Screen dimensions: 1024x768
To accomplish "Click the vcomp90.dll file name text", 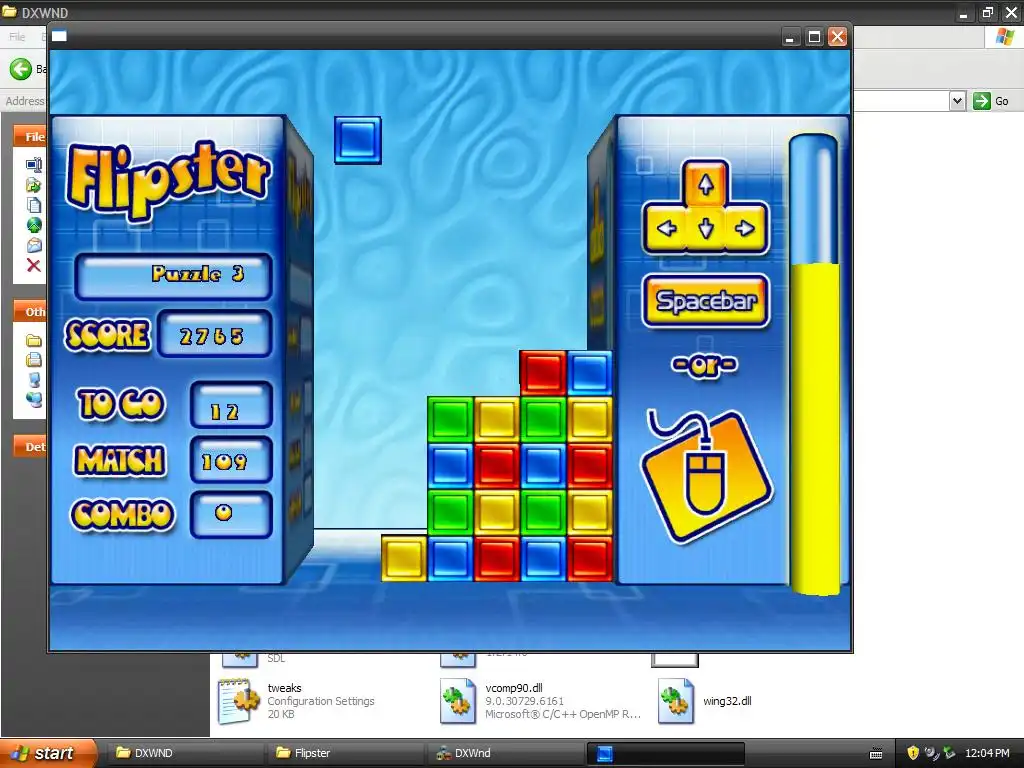I will 514,688.
